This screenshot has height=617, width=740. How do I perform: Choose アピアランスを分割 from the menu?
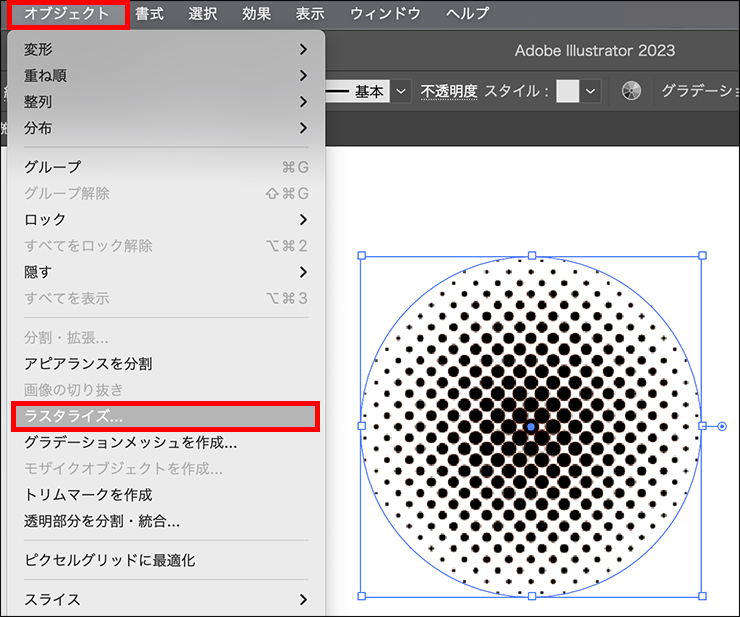point(165,364)
